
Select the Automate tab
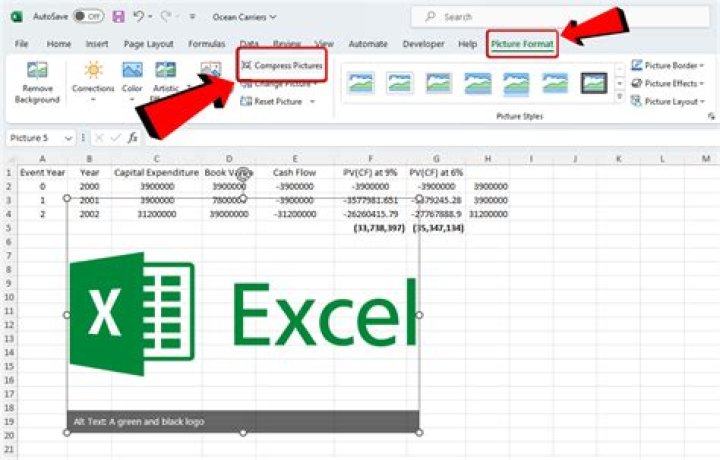368,44
